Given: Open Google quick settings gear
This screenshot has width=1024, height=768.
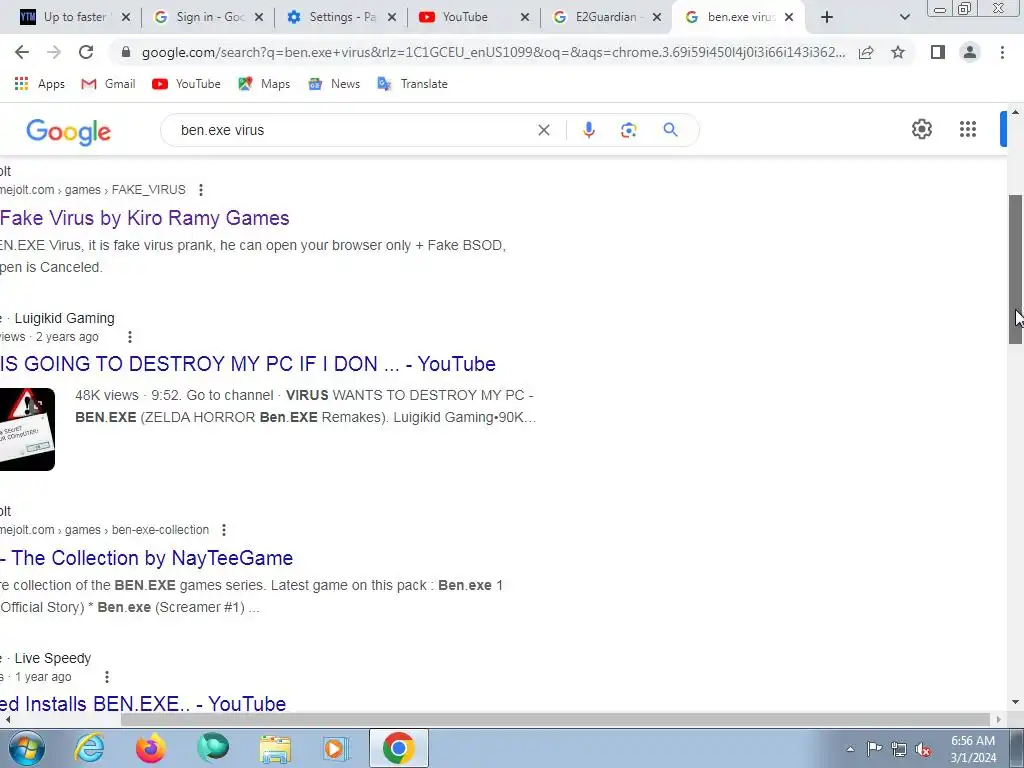Looking at the screenshot, I should (921, 129).
